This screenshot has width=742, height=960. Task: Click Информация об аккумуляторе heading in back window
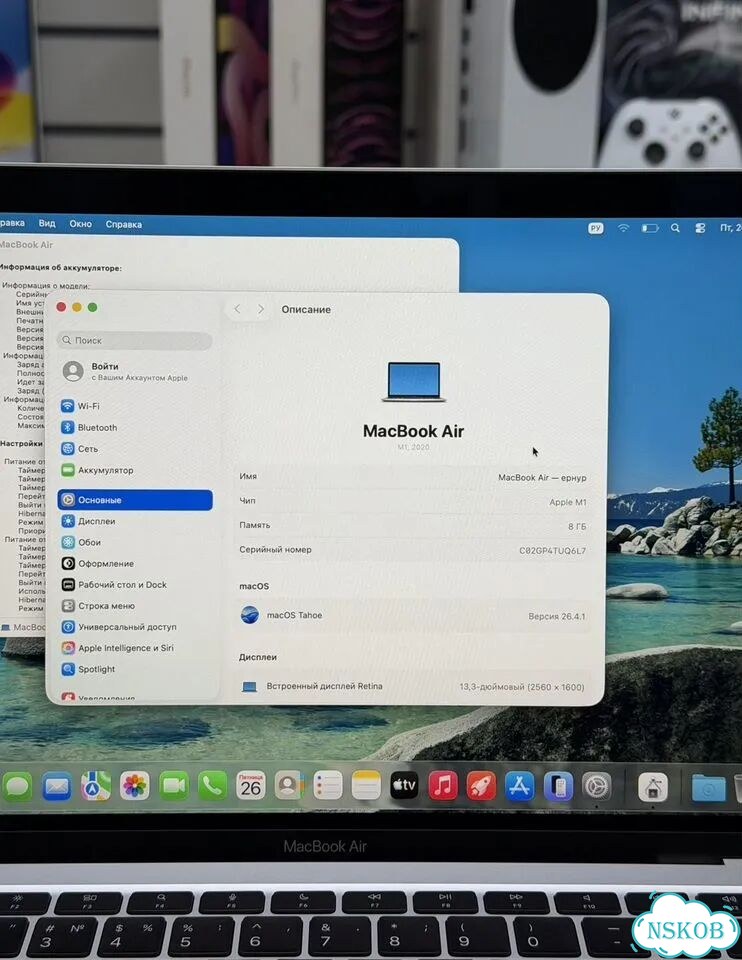(x=60, y=268)
